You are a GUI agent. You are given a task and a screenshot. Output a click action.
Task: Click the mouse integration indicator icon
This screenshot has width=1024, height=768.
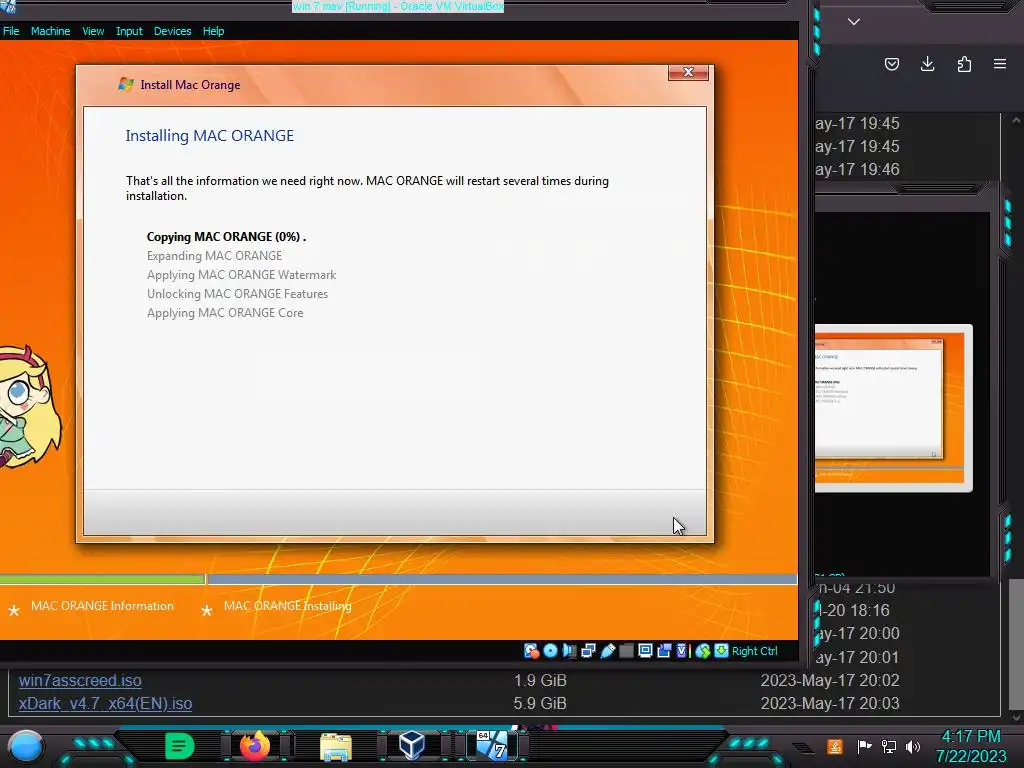[703, 650]
